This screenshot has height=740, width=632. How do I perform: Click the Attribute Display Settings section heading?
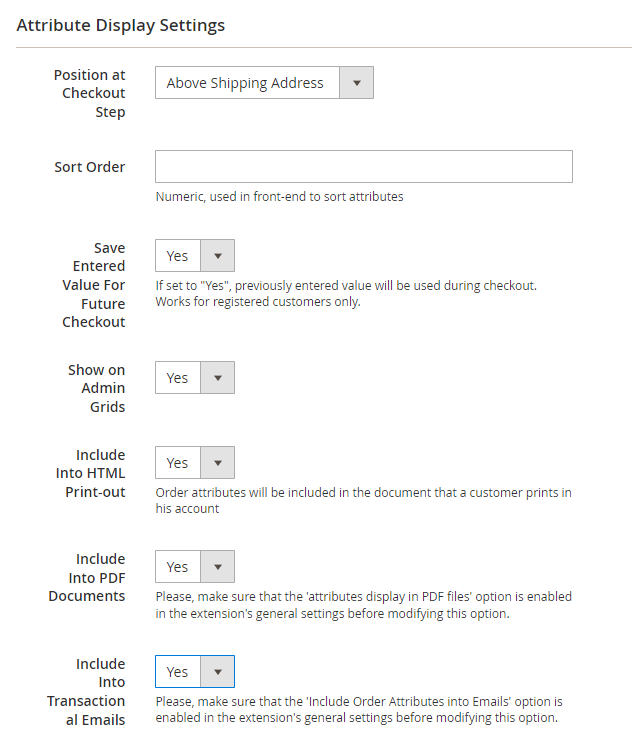pyautogui.click(x=121, y=25)
